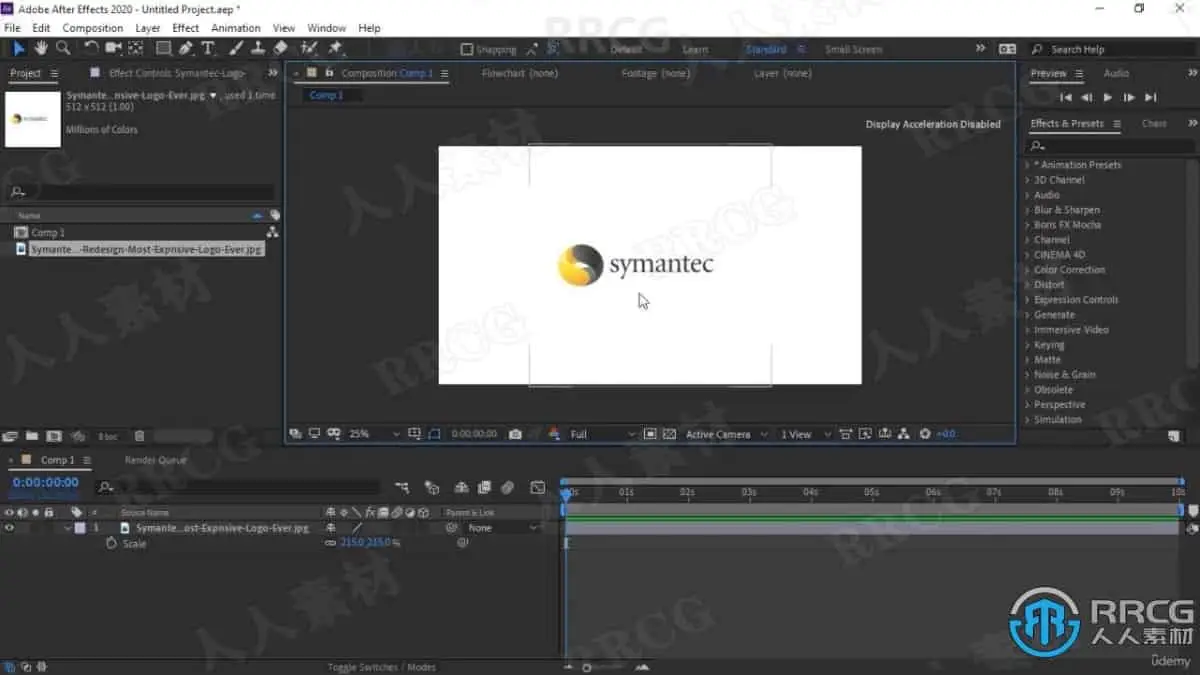Hide the Symantec layer eye toggle
The height and width of the screenshot is (675, 1200).
9,528
